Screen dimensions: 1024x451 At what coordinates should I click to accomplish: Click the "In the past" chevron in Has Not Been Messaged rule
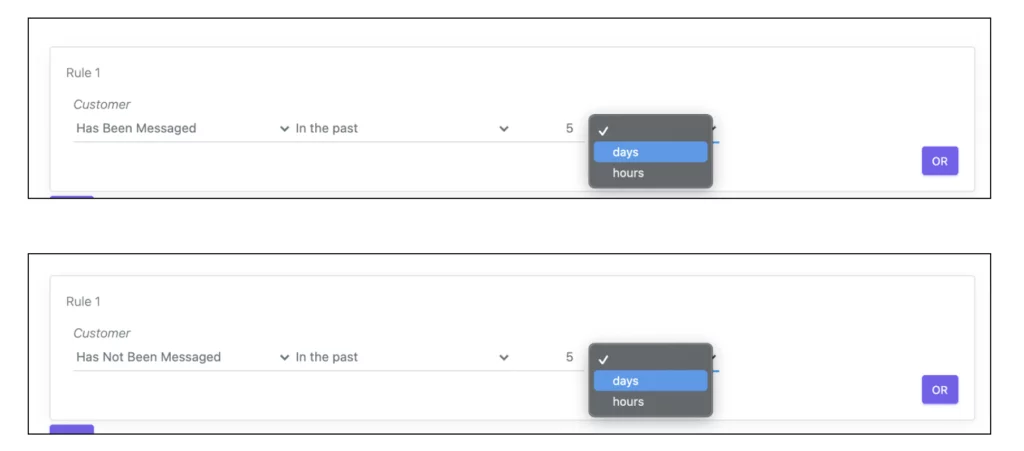(x=504, y=358)
